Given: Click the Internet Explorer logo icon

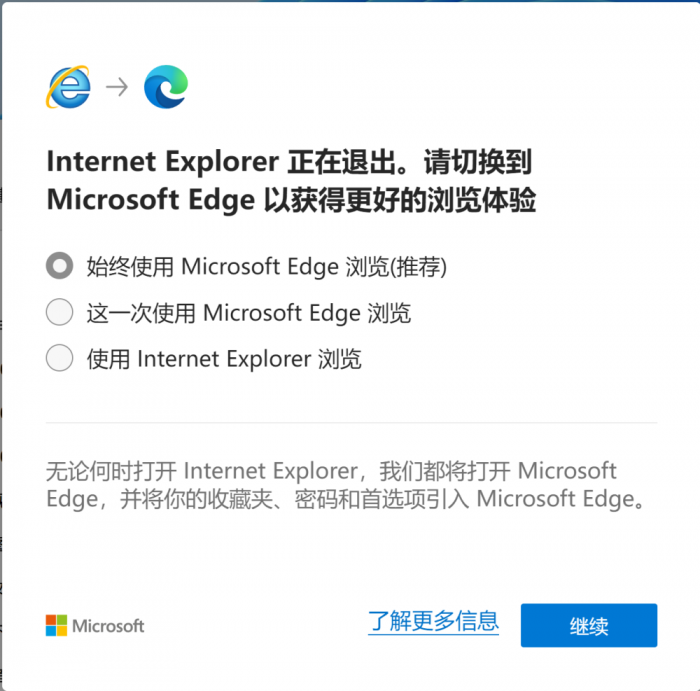Looking at the screenshot, I should coord(67,87).
